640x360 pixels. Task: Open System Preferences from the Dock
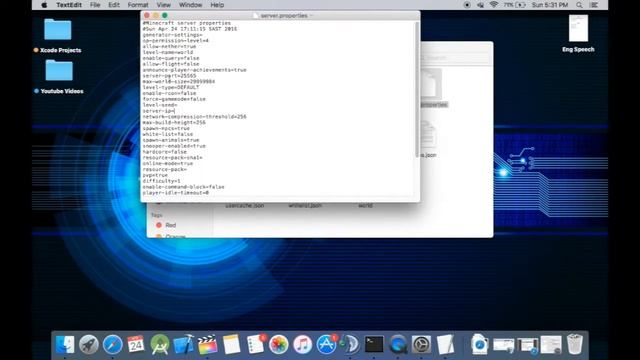tap(421, 345)
